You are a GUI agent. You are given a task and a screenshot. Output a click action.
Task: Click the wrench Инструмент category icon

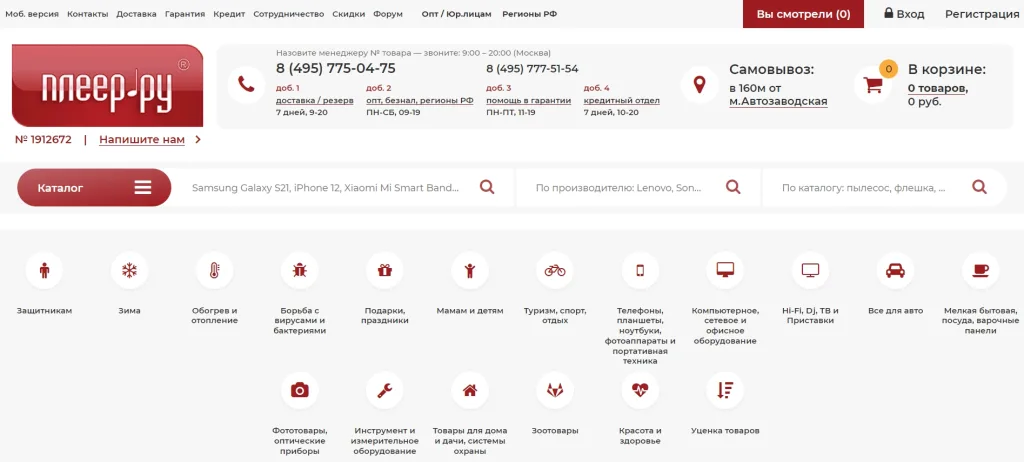click(385, 390)
